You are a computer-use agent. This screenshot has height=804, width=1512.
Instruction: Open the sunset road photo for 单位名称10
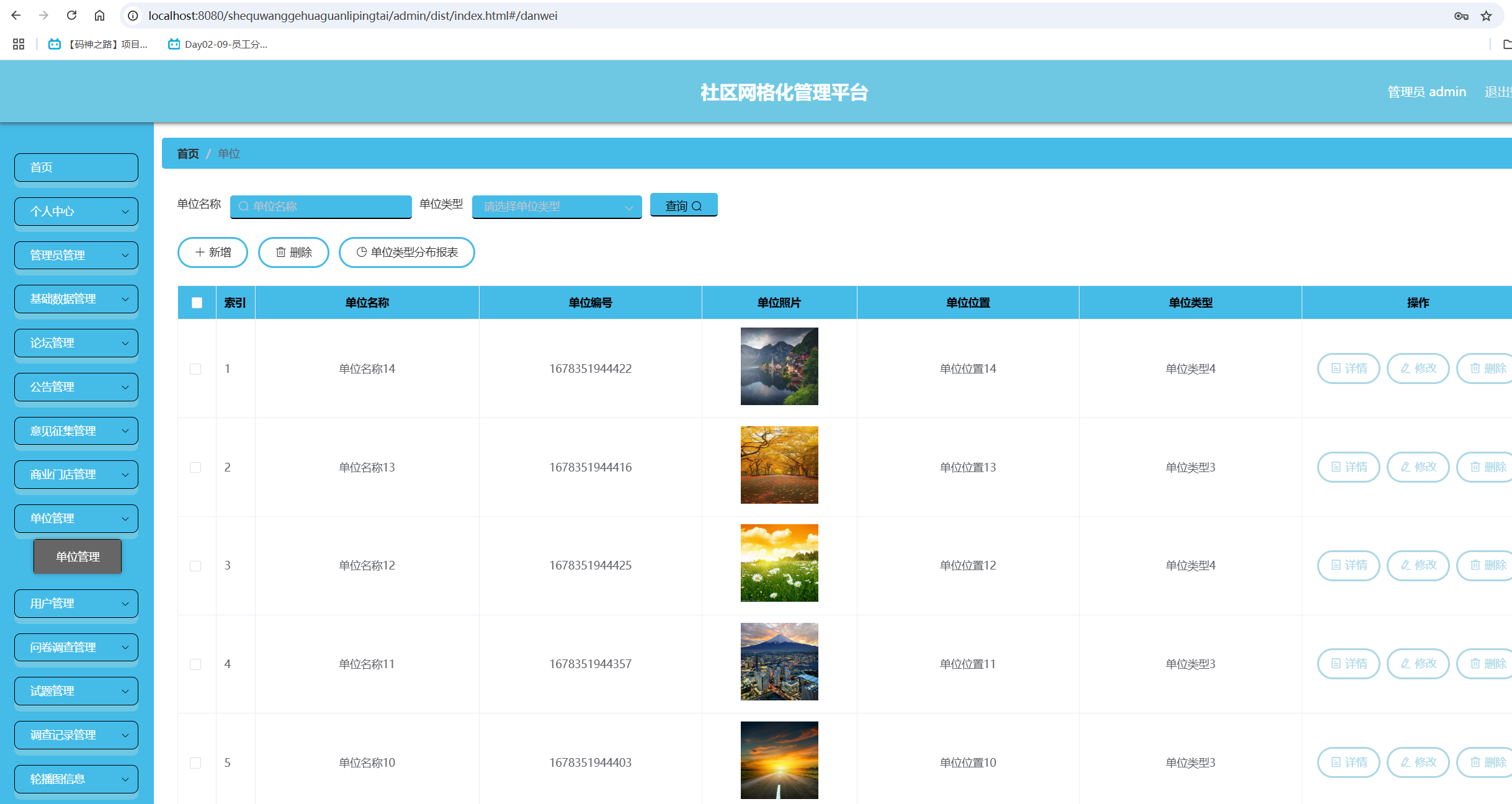pyautogui.click(x=779, y=760)
